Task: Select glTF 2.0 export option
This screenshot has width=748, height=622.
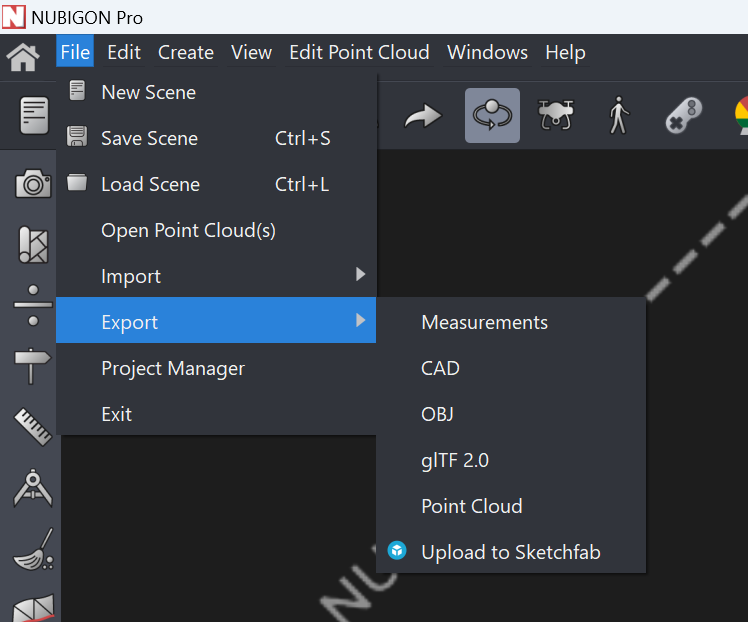Action: (511, 460)
